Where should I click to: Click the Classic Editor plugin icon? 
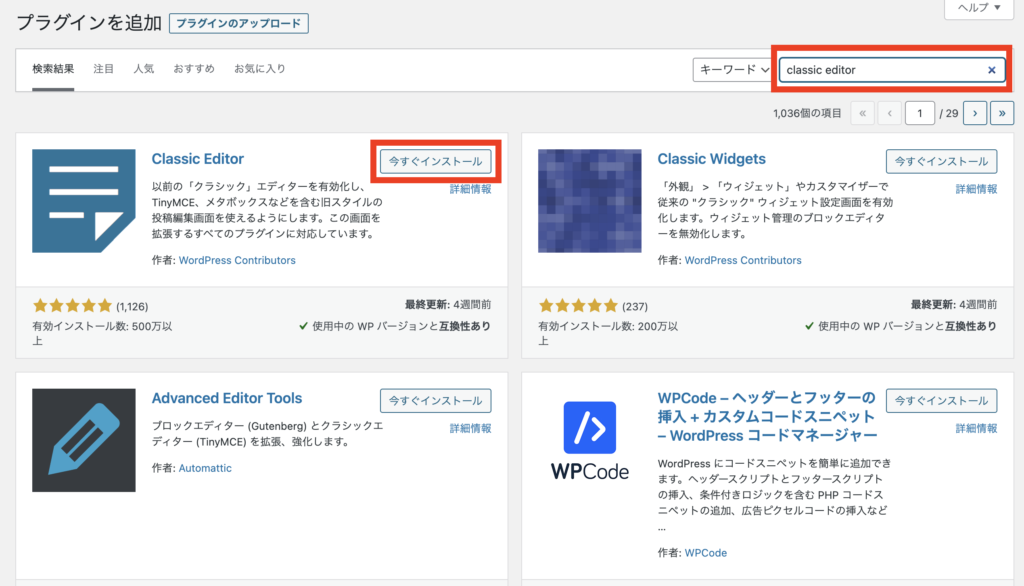[84, 201]
